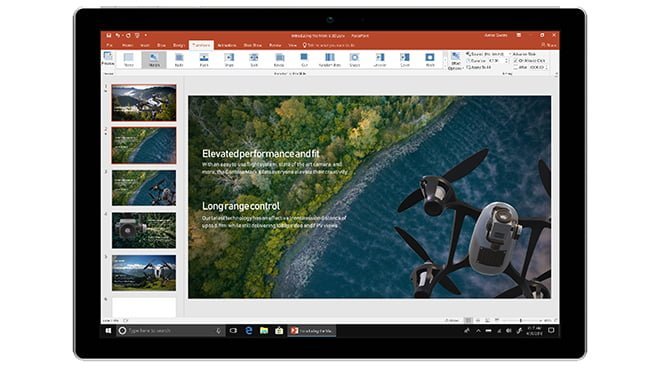The height and width of the screenshot is (371, 660).
Task: Apply the Fade transition
Action: [x=179, y=60]
